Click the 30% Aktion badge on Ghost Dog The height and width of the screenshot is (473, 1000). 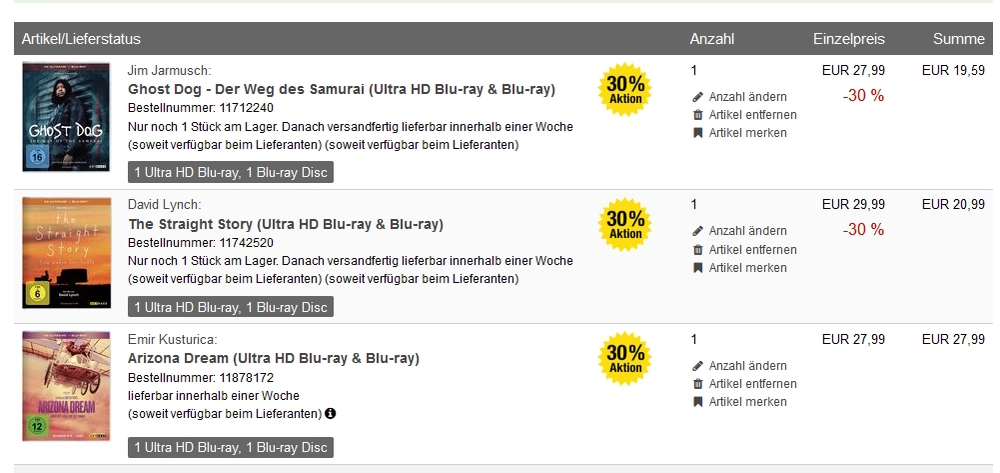(x=625, y=90)
